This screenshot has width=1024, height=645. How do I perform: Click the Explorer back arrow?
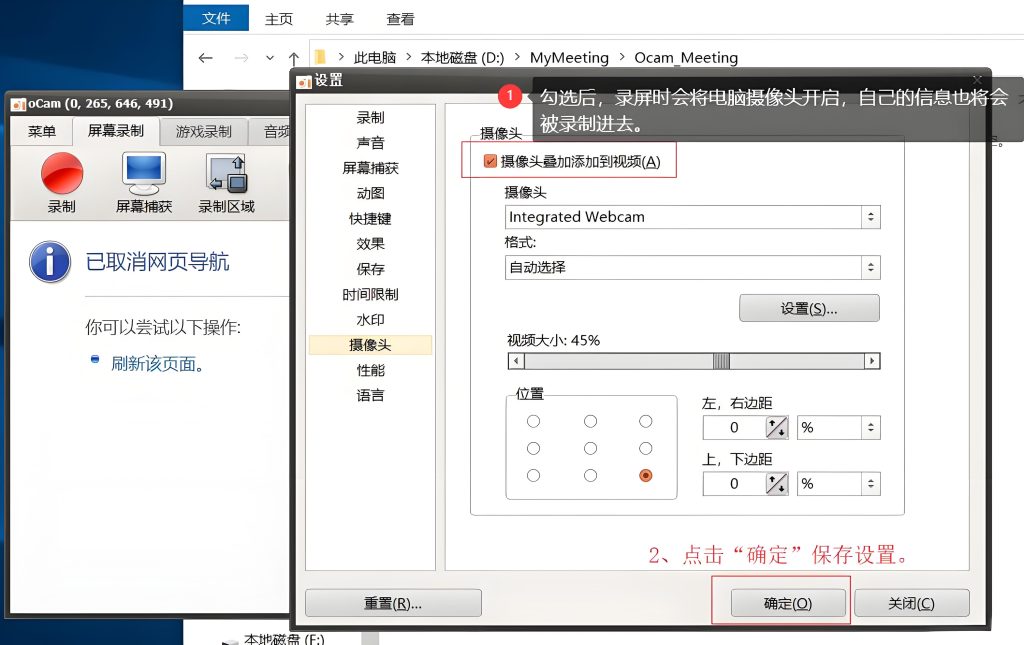point(206,58)
